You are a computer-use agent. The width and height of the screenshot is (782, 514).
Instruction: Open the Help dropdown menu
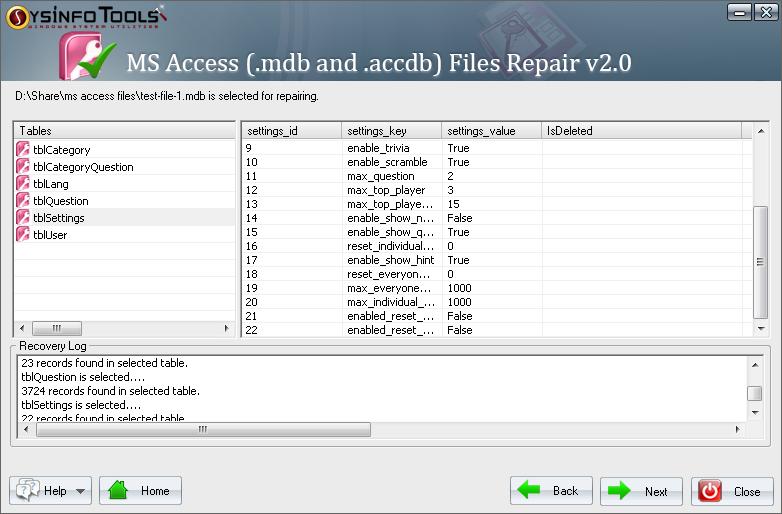click(51, 491)
